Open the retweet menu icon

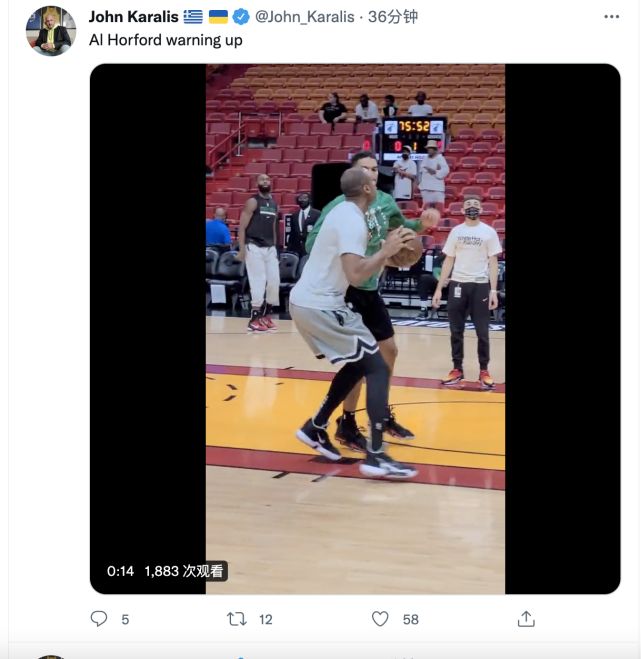pyautogui.click(x=237, y=619)
